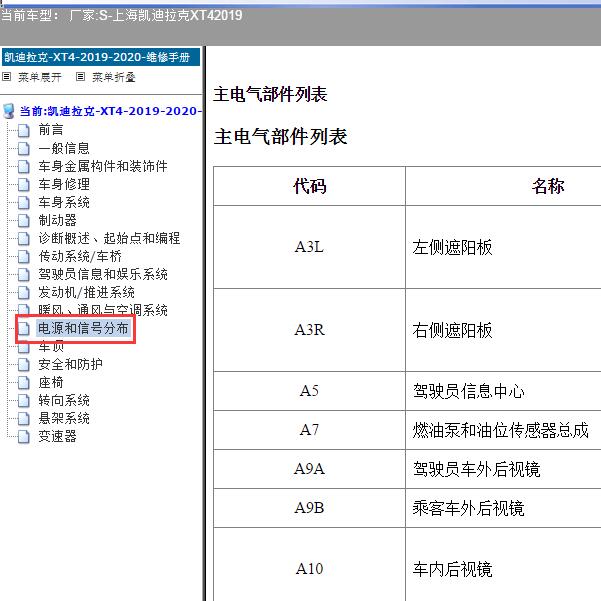Click the 菜单折叠 collapse menu button
The image size is (601, 601).
click(113, 77)
